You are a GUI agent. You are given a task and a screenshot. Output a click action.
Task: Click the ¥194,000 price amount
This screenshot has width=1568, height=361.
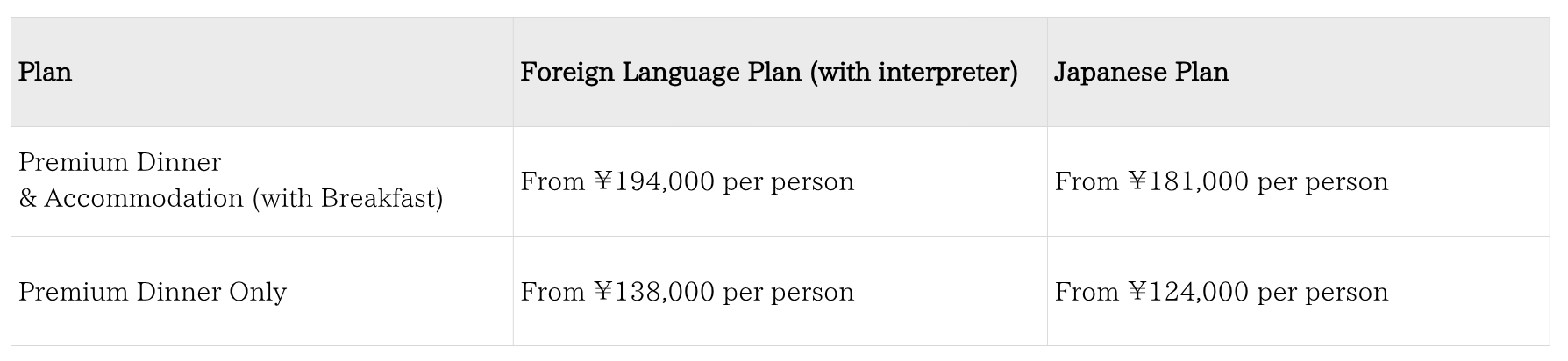coord(654,181)
